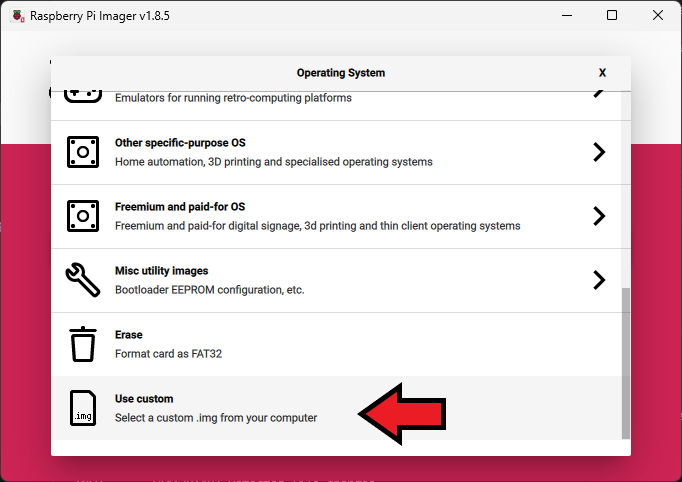
Task: Open the Emulators entry description text
Action: coord(233,98)
